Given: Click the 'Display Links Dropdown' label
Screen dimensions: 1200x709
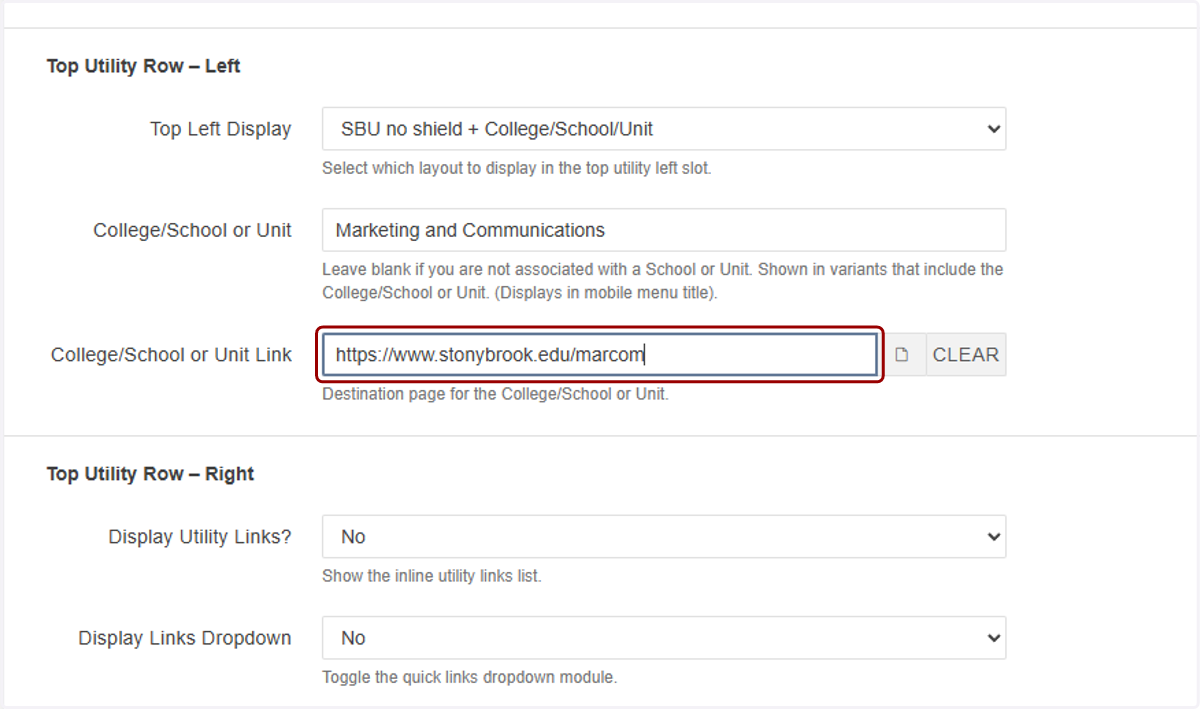Looking at the screenshot, I should 185,638.
